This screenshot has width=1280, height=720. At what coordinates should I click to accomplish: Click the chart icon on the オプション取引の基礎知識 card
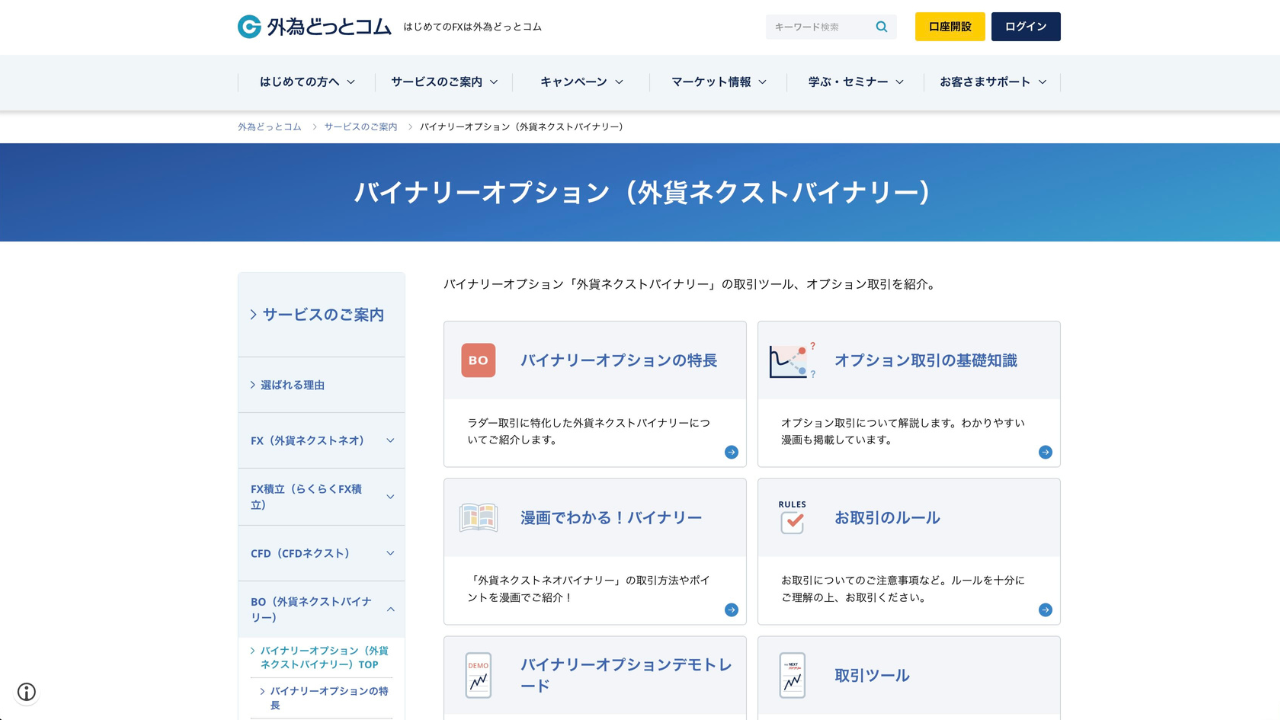pyautogui.click(x=792, y=360)
